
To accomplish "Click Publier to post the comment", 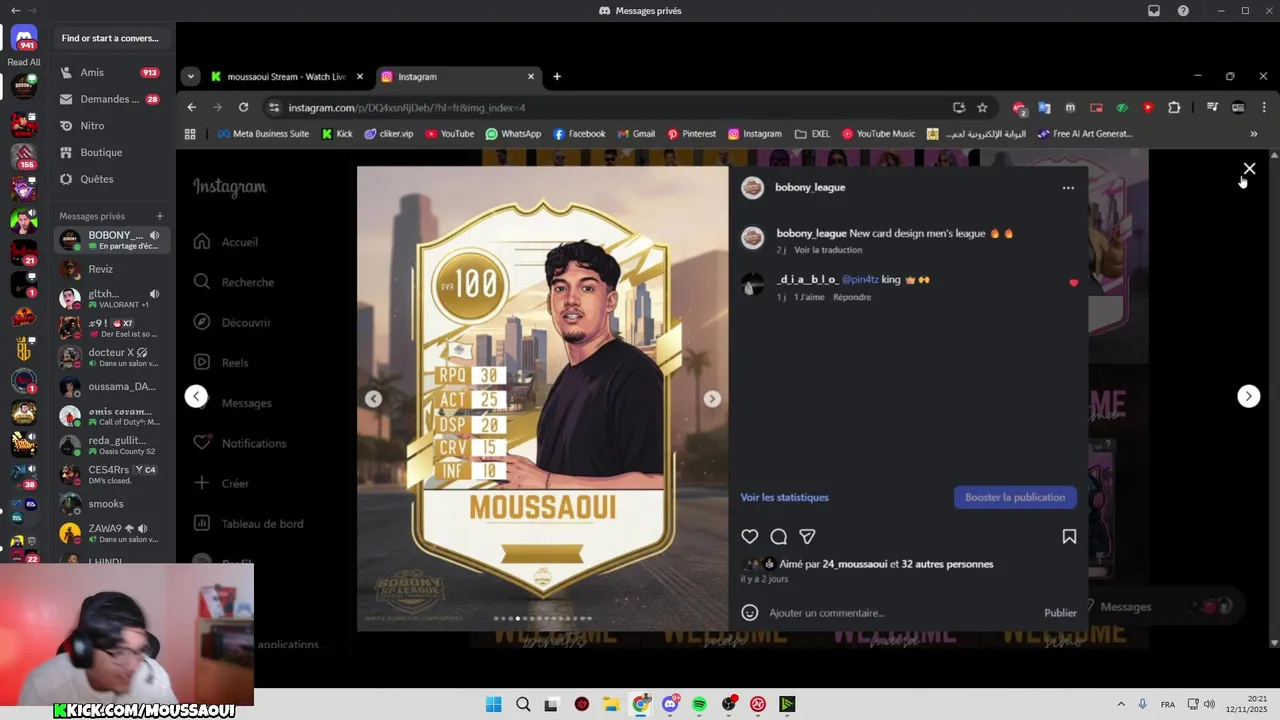I will click(1060, 613).
